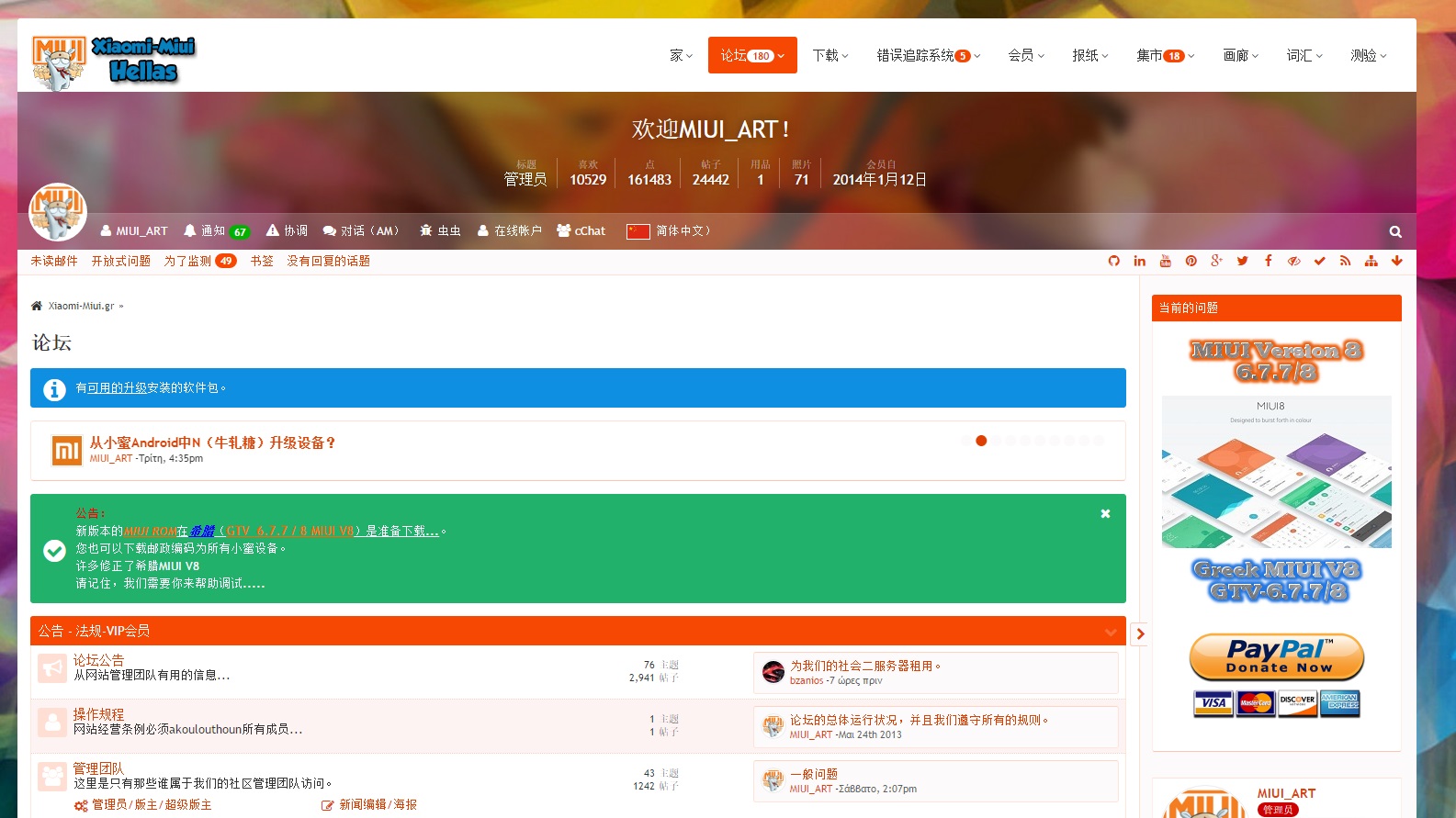Open MIUI_ART profile menu item
Image resolution: width=1456 pixels, height=818 pixels.
[134, 231]
